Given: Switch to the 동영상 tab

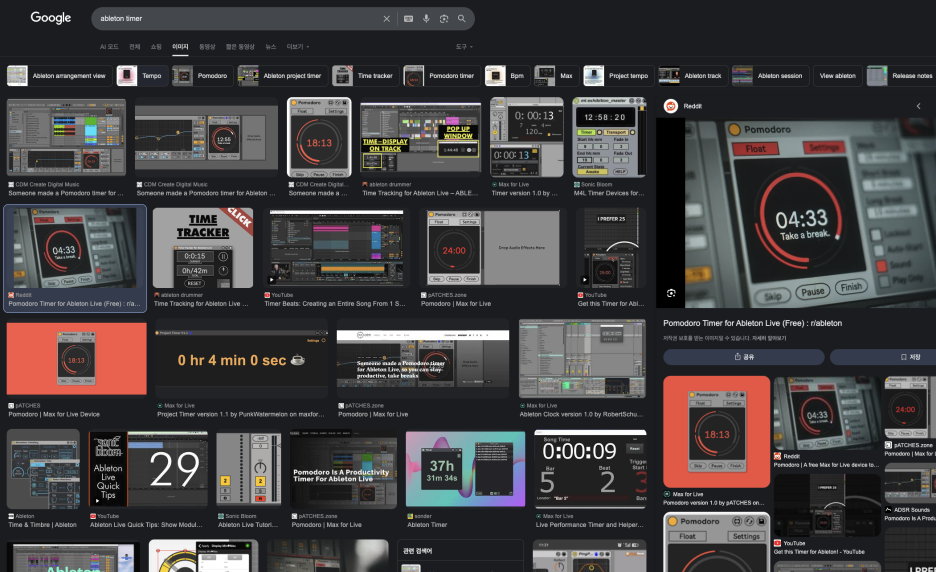Looking at the screenshot, I should pos(207,47).
